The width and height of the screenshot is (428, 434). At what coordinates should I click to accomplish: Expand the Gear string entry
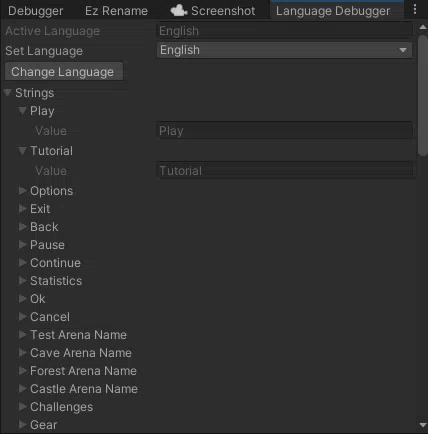coord(22,425)
